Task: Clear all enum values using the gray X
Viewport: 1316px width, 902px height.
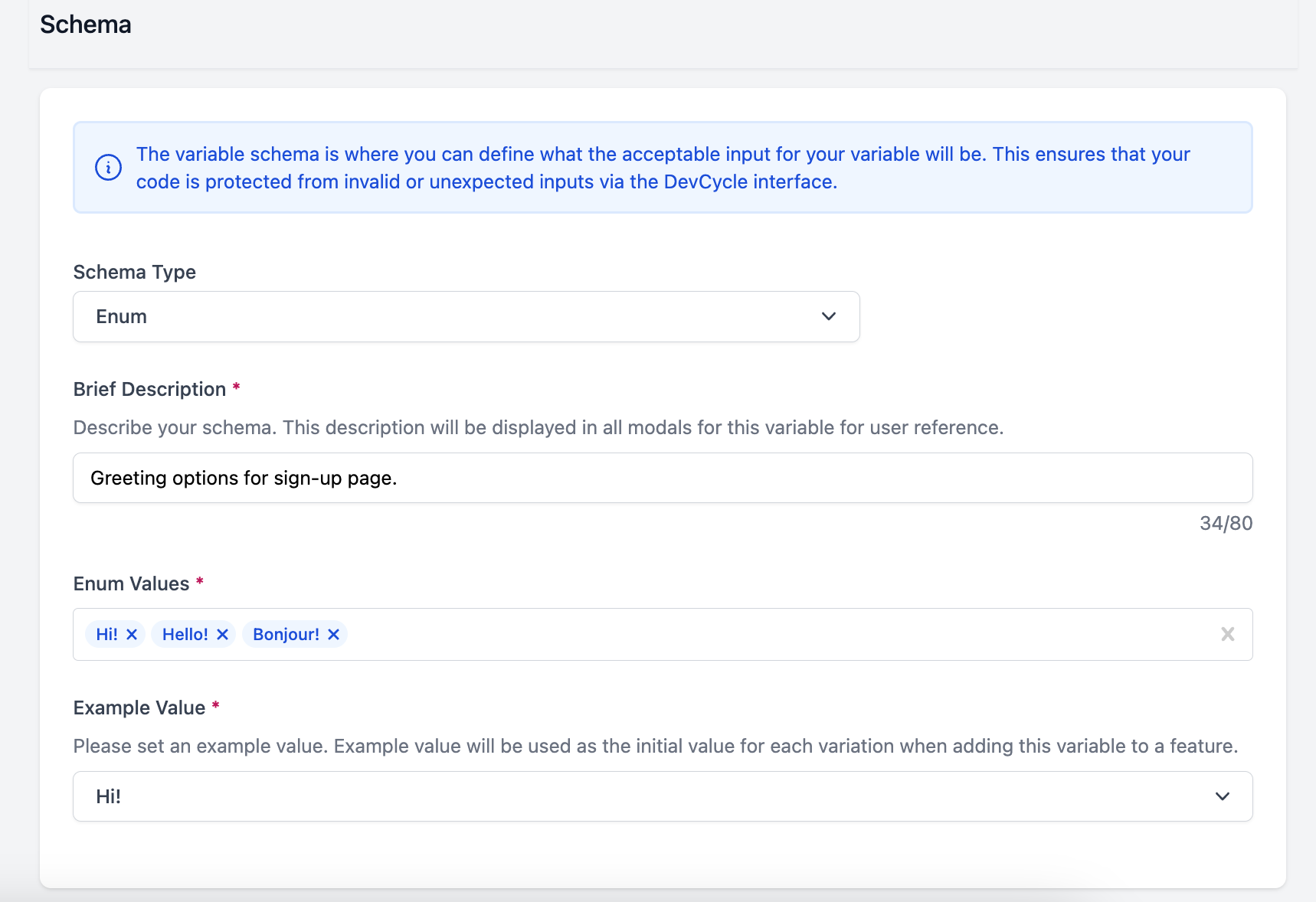Action: [1227, 634]
